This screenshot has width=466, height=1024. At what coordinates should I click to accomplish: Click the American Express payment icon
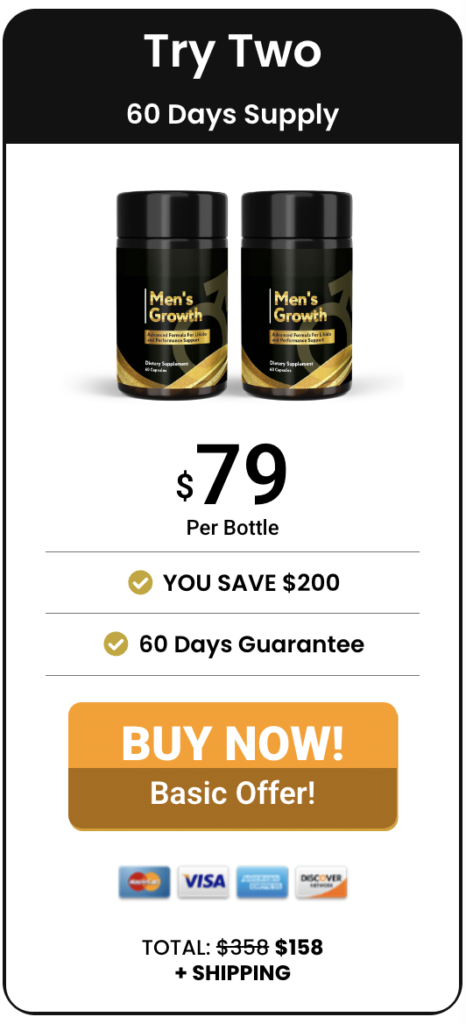pos(262,882)
